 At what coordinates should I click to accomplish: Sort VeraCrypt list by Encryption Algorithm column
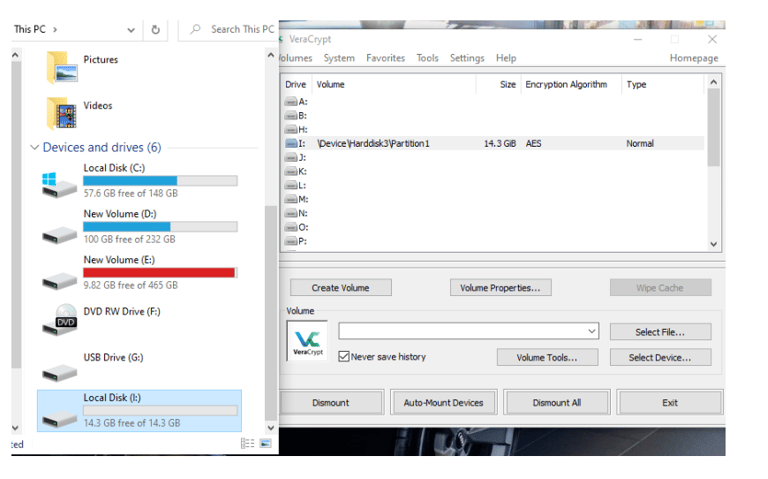[x=571, y=84]
